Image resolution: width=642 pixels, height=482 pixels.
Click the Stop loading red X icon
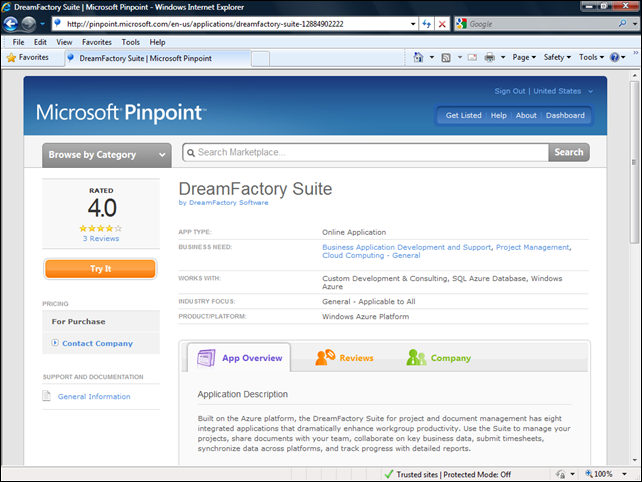coord(442,24)
